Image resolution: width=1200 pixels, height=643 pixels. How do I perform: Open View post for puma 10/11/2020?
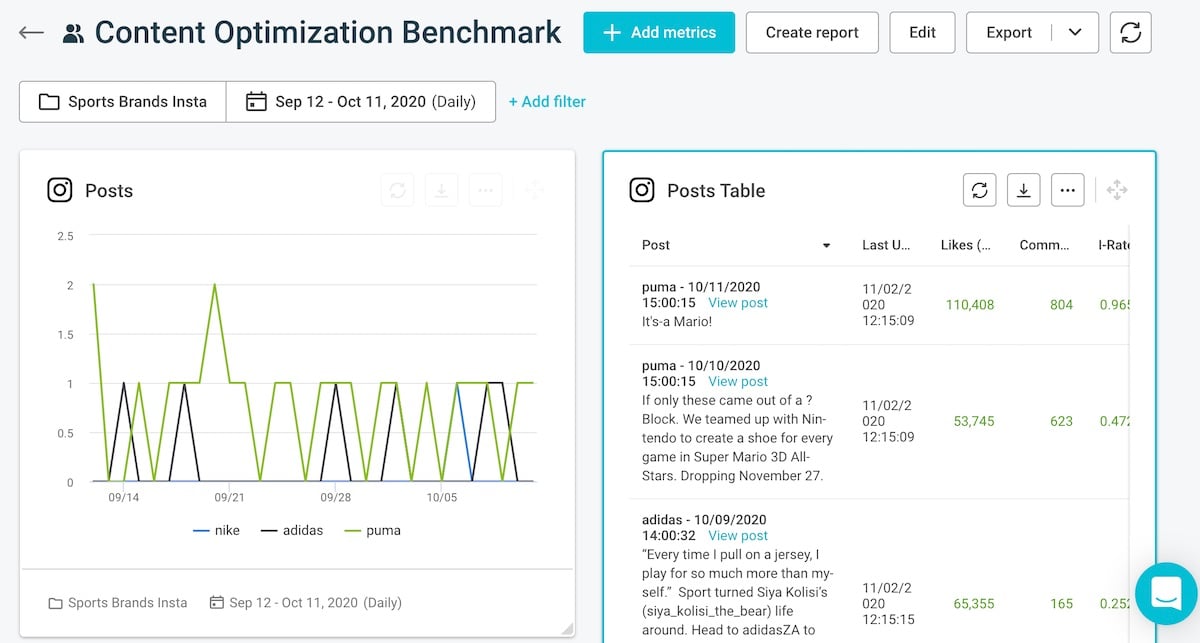[738, 303]
